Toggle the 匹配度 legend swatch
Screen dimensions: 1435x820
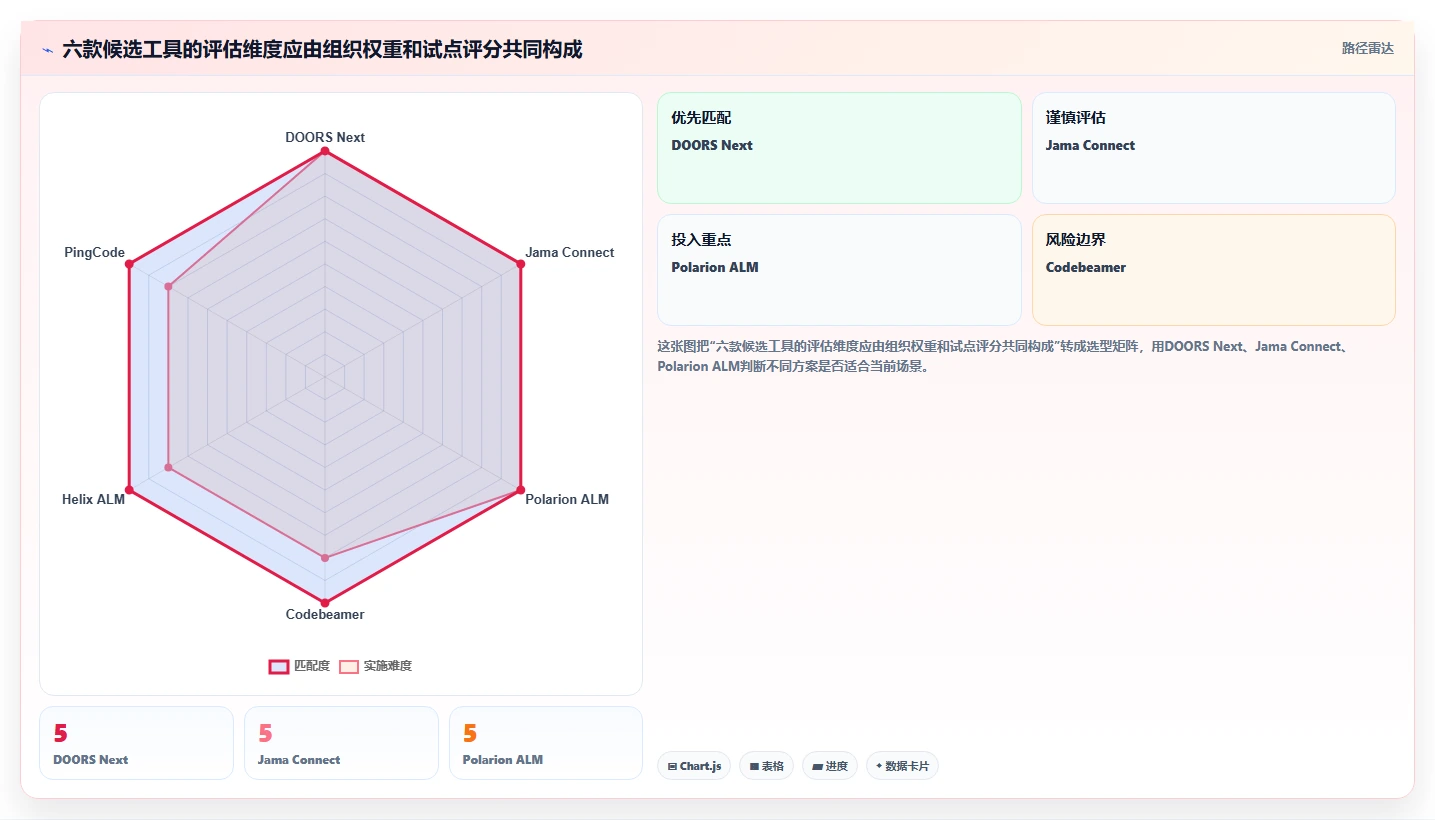click(278, 666)
